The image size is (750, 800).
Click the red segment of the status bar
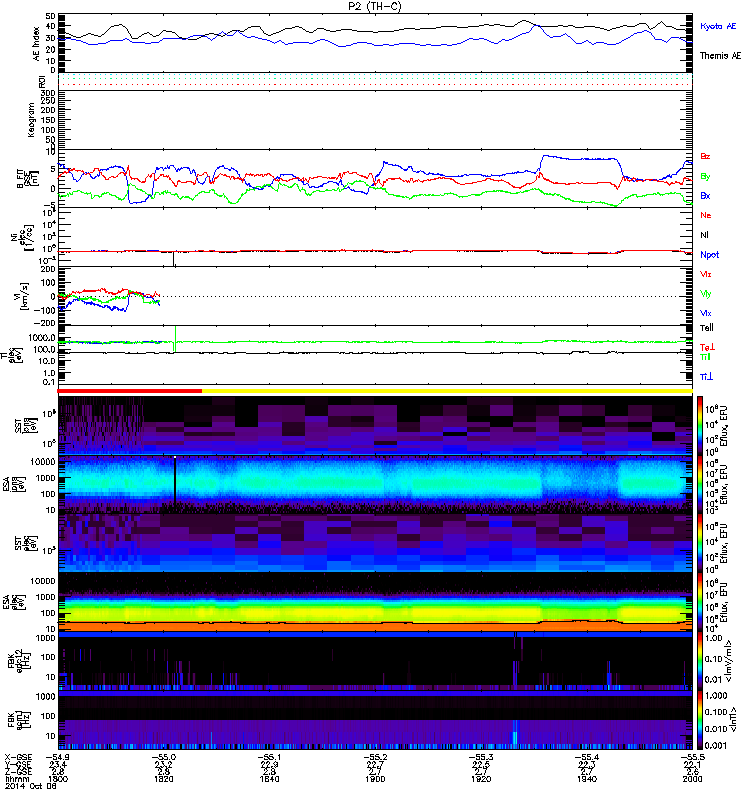[x=130, y=391]
